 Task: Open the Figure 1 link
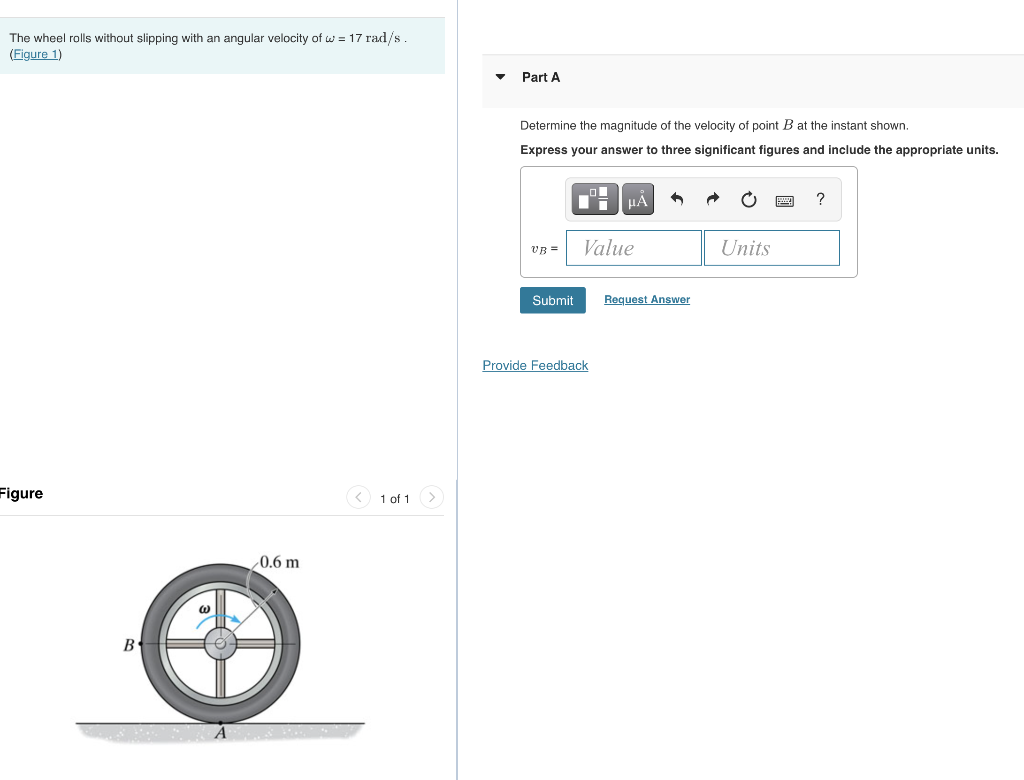[36, 54]
